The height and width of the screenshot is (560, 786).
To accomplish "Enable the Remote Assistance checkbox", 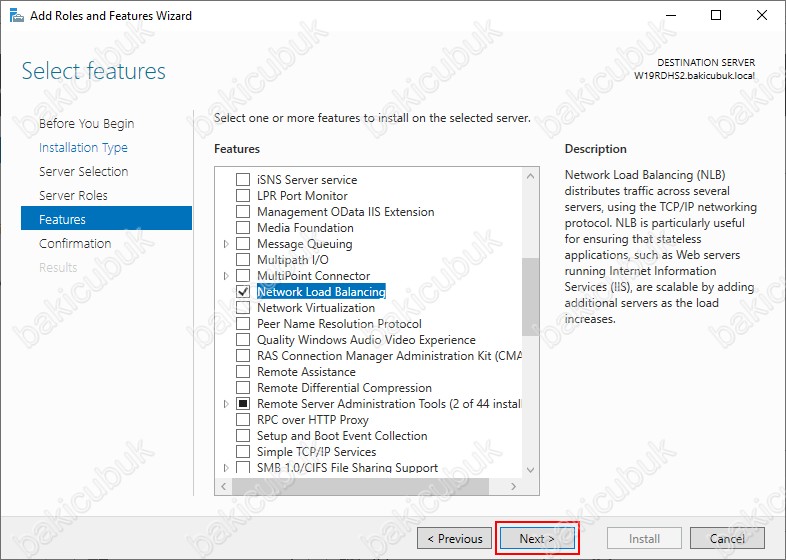I will (243, 372).
